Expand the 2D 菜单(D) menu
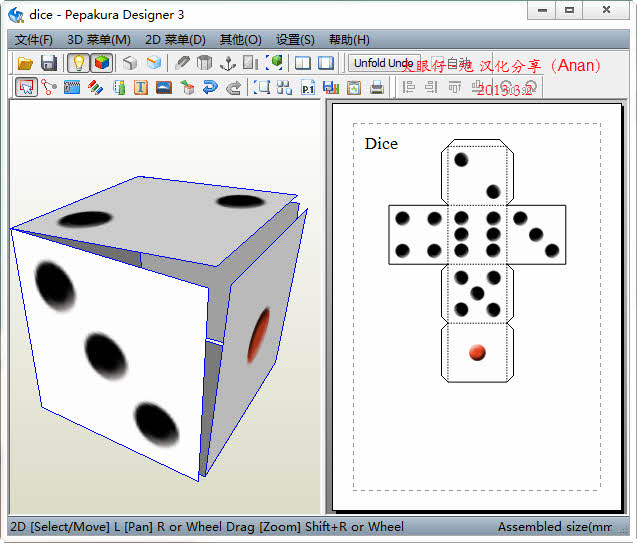The image size is (637, 543). pyautogui.click(x=175, y=40)
